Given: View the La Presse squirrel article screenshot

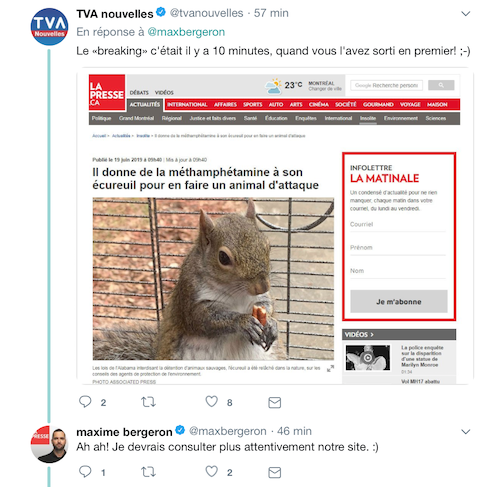Looking at the screenshot, I should coord(275,226).
